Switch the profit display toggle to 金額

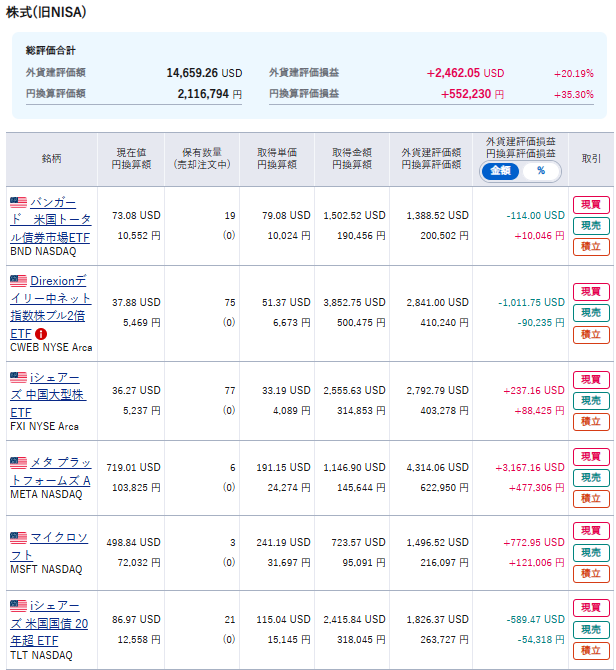[x=500, y=171]
